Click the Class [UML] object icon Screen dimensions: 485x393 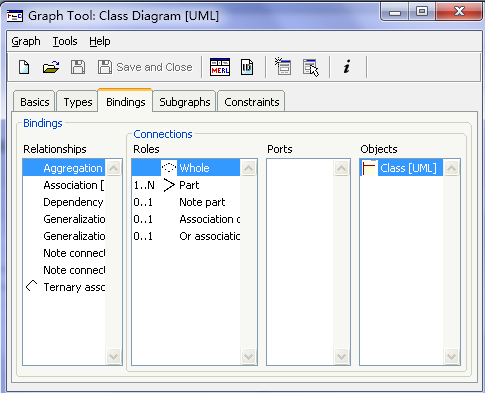(369, 168)
